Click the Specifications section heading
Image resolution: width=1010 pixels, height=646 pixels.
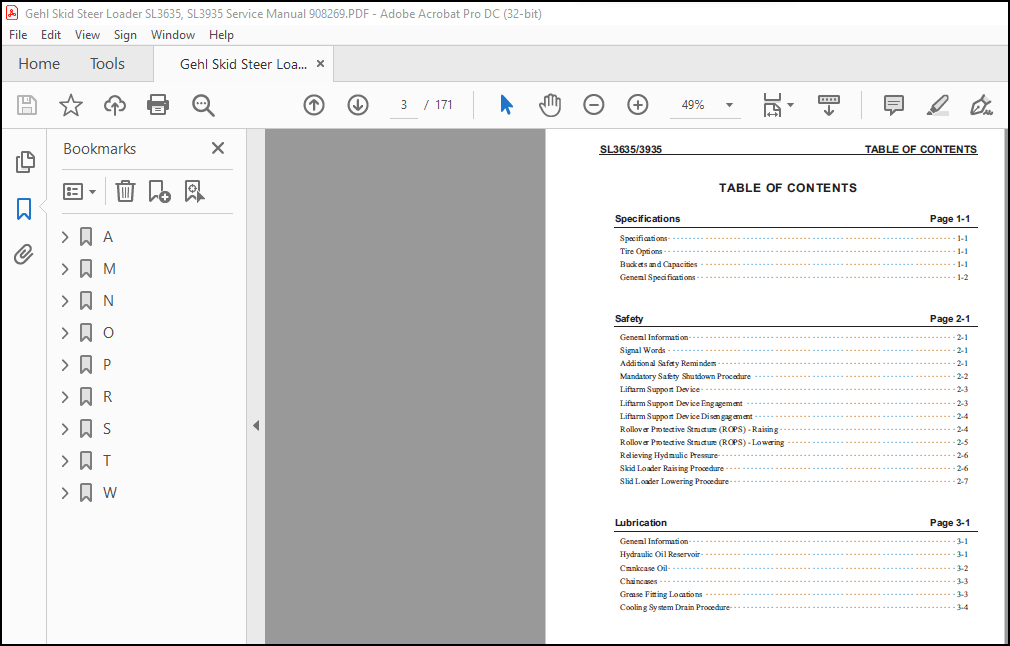pyautogui.click(x=647, y=219)
